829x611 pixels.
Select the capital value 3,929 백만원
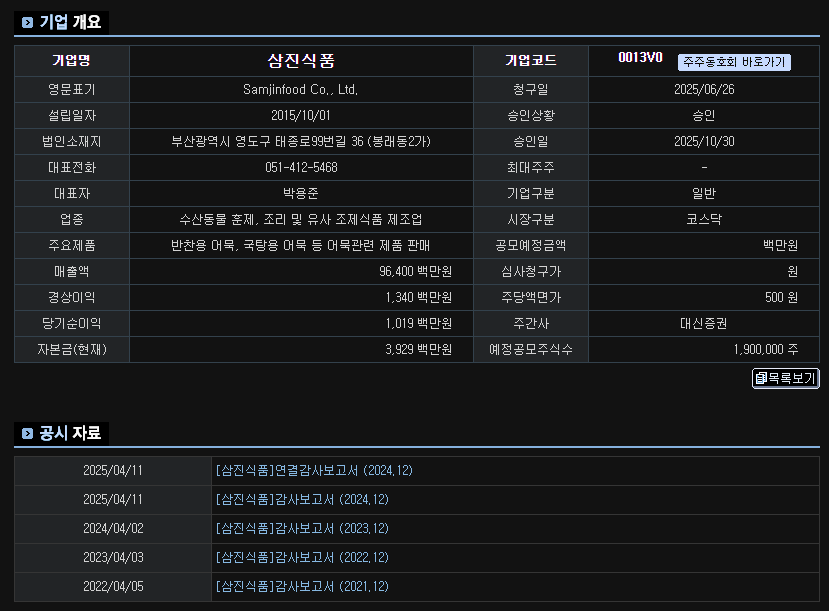click(x=419, y=349)
